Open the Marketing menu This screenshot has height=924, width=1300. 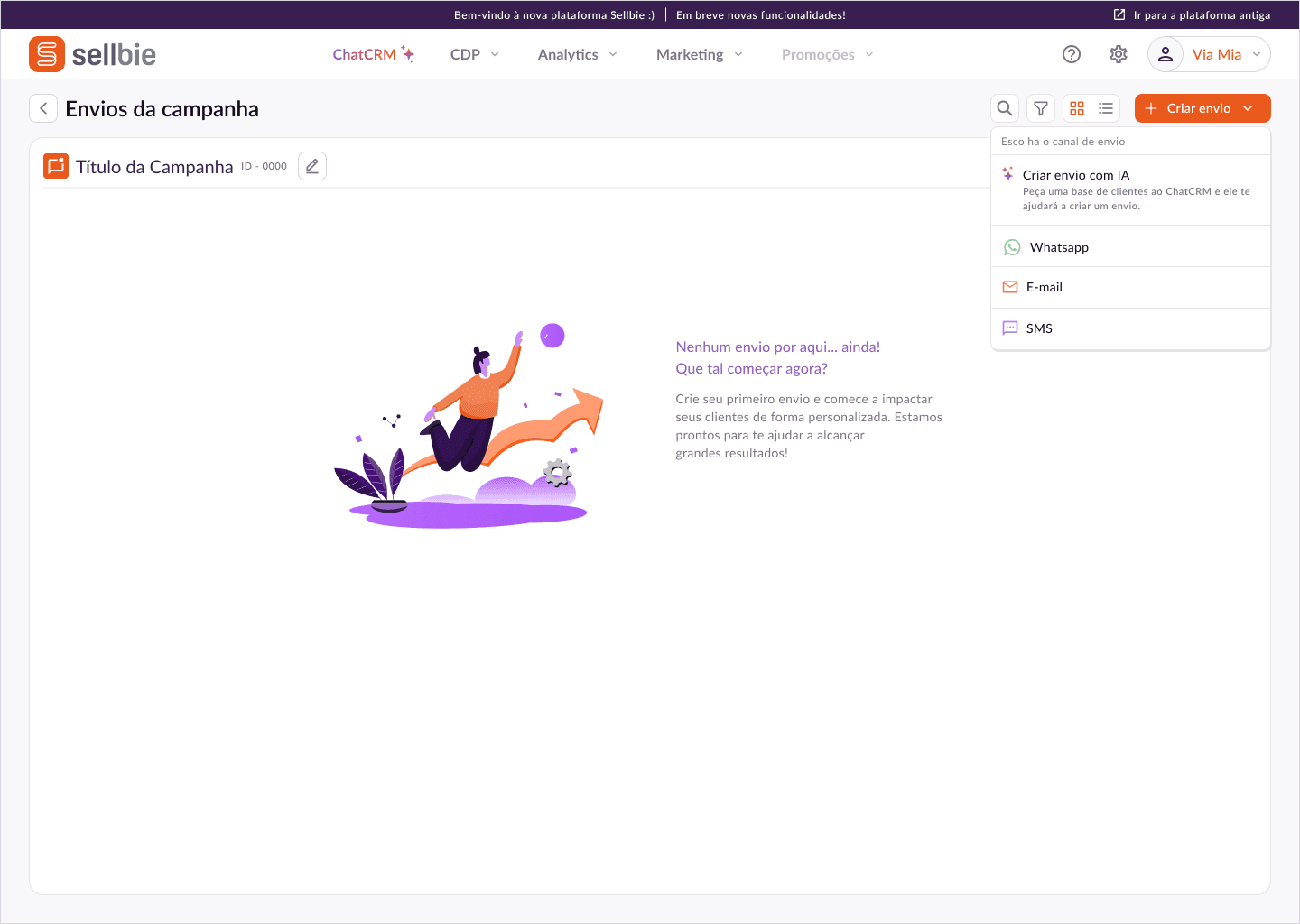700,54
